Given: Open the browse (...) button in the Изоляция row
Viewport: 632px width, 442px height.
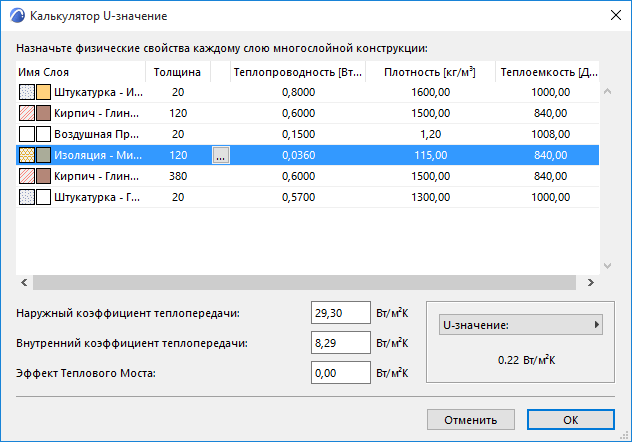Looking at the screenshot, I should point(221,155).
